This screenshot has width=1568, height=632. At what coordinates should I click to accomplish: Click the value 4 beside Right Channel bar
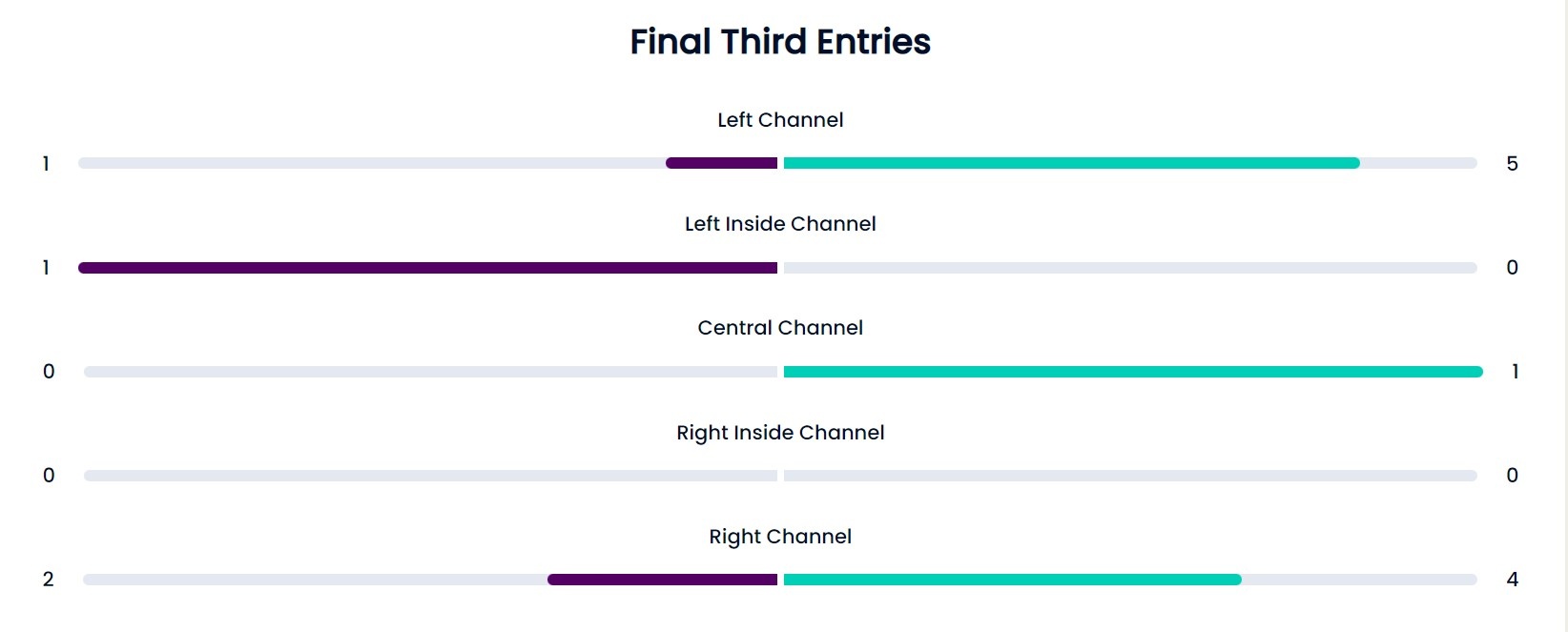click(x=1512, y=580)
